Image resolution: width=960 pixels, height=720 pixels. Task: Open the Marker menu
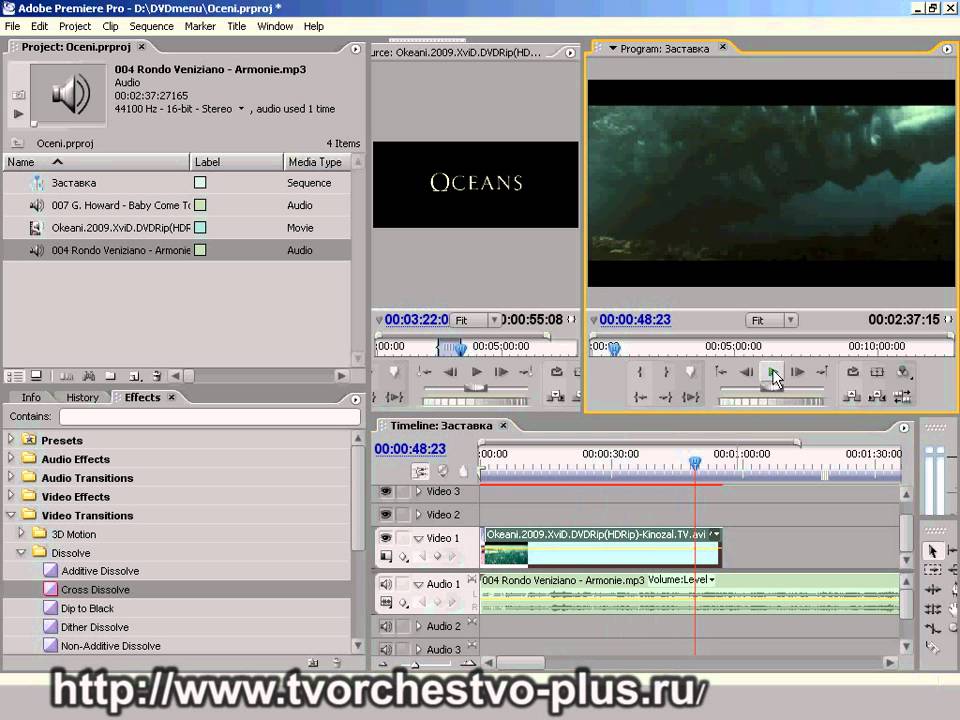coord(200,26)
